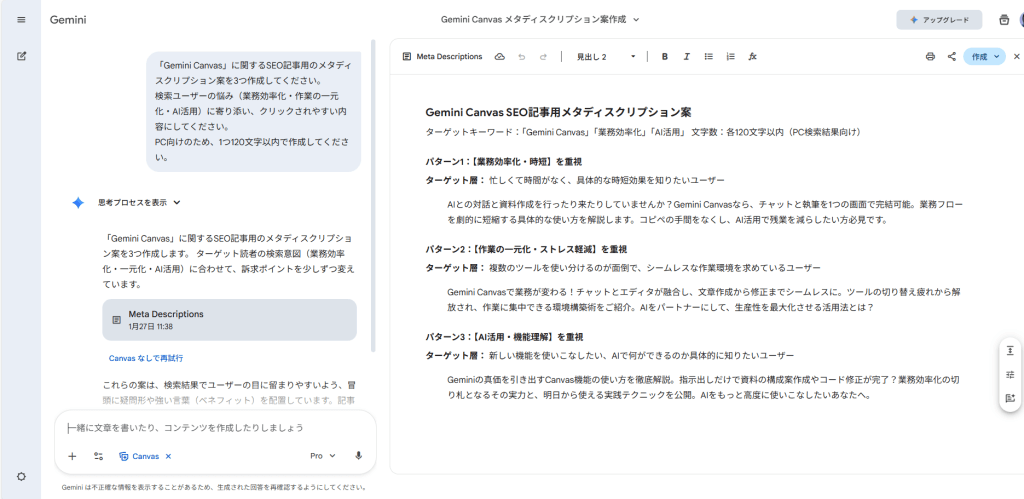Click the share icon in Canvas
This screenshot has width=1024, height=499.
(951, 57)
